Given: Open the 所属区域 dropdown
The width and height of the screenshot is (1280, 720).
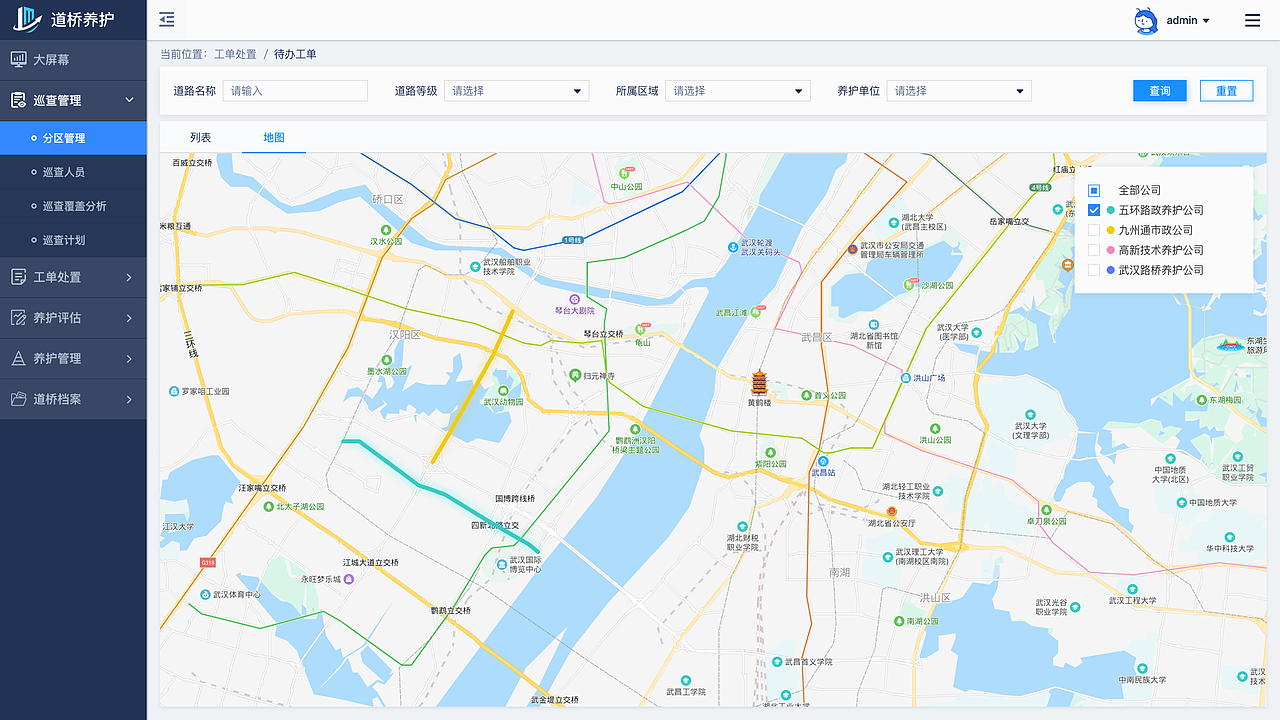Looking at the screenshot, I should coord(738,91).
